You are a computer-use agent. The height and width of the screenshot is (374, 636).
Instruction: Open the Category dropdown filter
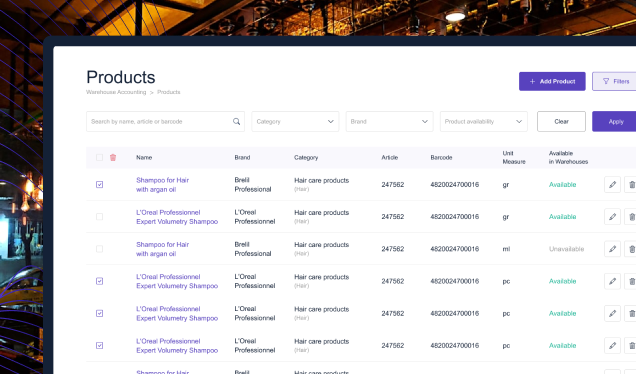[x=295, y=121]
